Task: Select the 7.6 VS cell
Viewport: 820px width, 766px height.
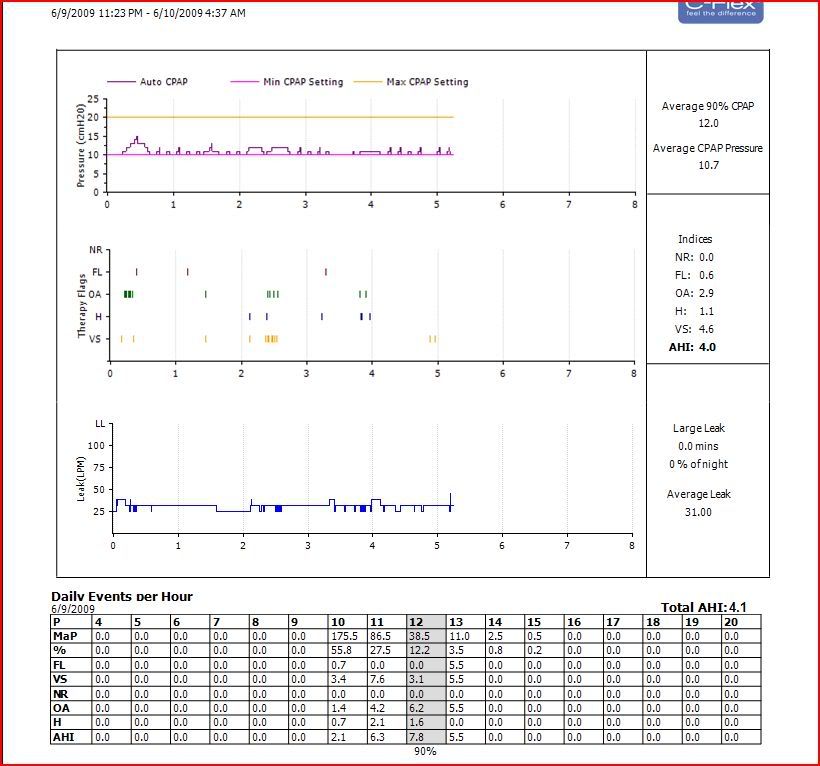Action: 387,679
